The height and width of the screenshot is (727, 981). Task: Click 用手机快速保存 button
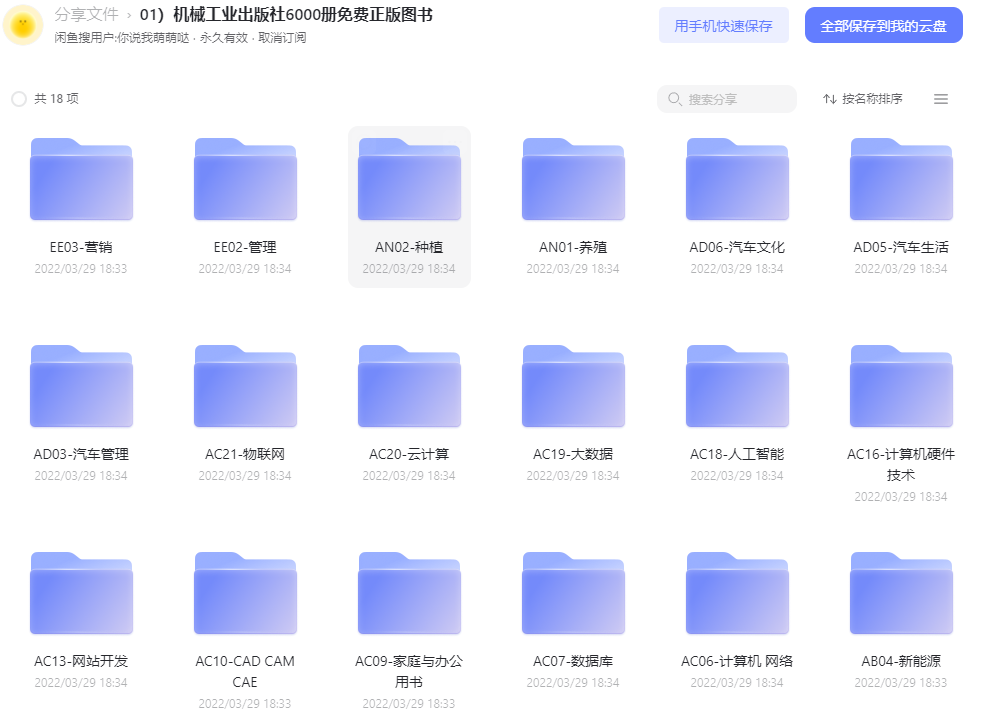point(723,26)
